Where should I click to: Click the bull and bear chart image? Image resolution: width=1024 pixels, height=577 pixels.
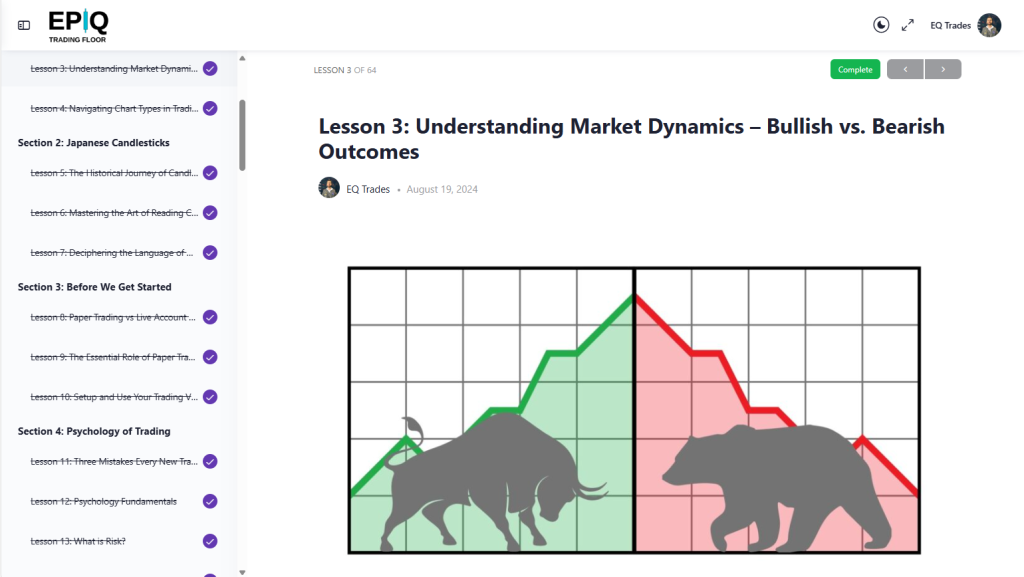pyautogui.click(x=634, y=411)
